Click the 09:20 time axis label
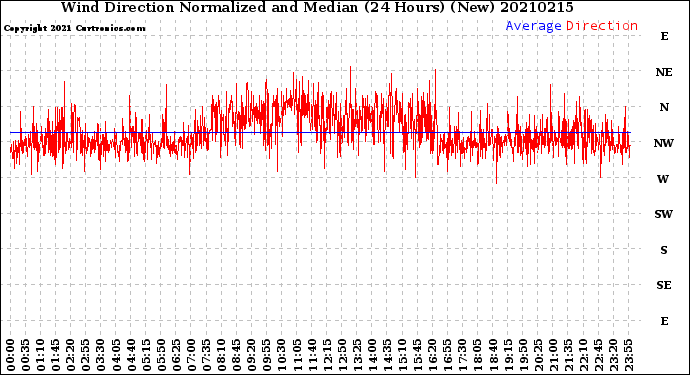The height and width of the screenshot is (375, 690). (251, 355)
